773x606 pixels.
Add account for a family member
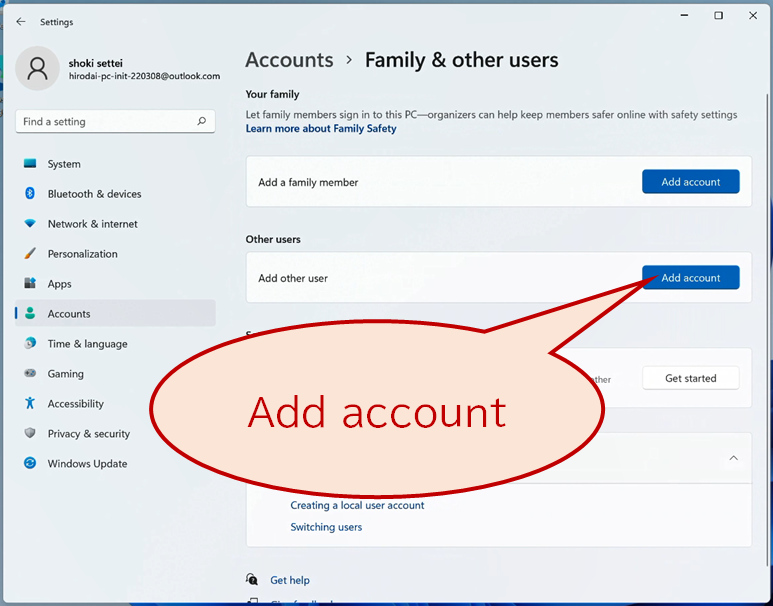(690, 181)
